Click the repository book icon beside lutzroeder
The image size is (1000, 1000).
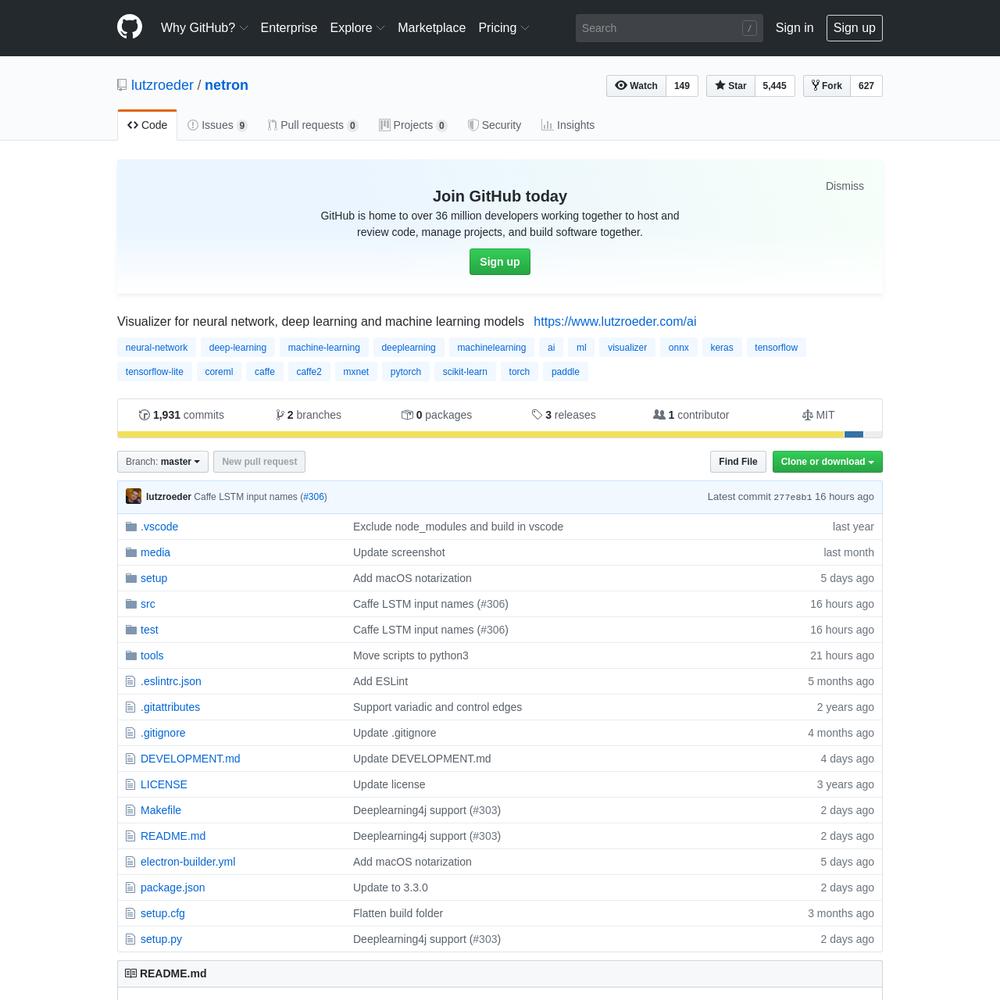tap(122, 85)
